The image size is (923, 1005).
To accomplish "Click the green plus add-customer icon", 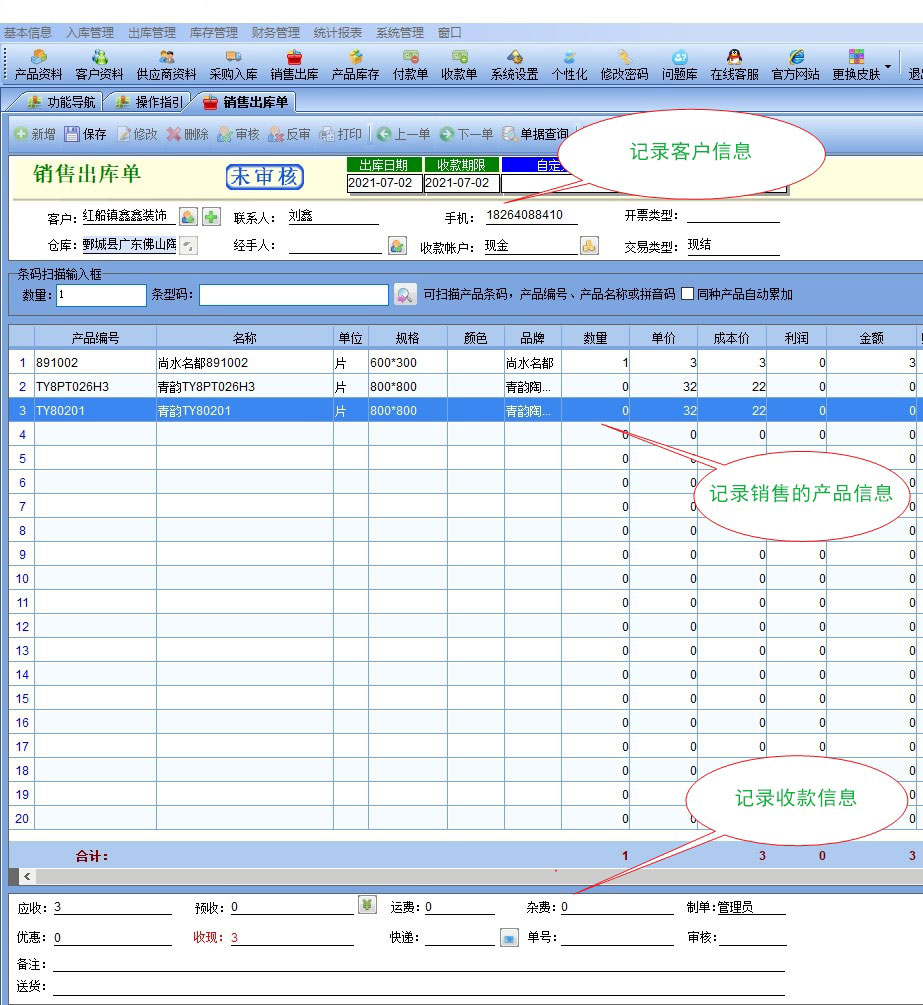I will tap(211, 216).
